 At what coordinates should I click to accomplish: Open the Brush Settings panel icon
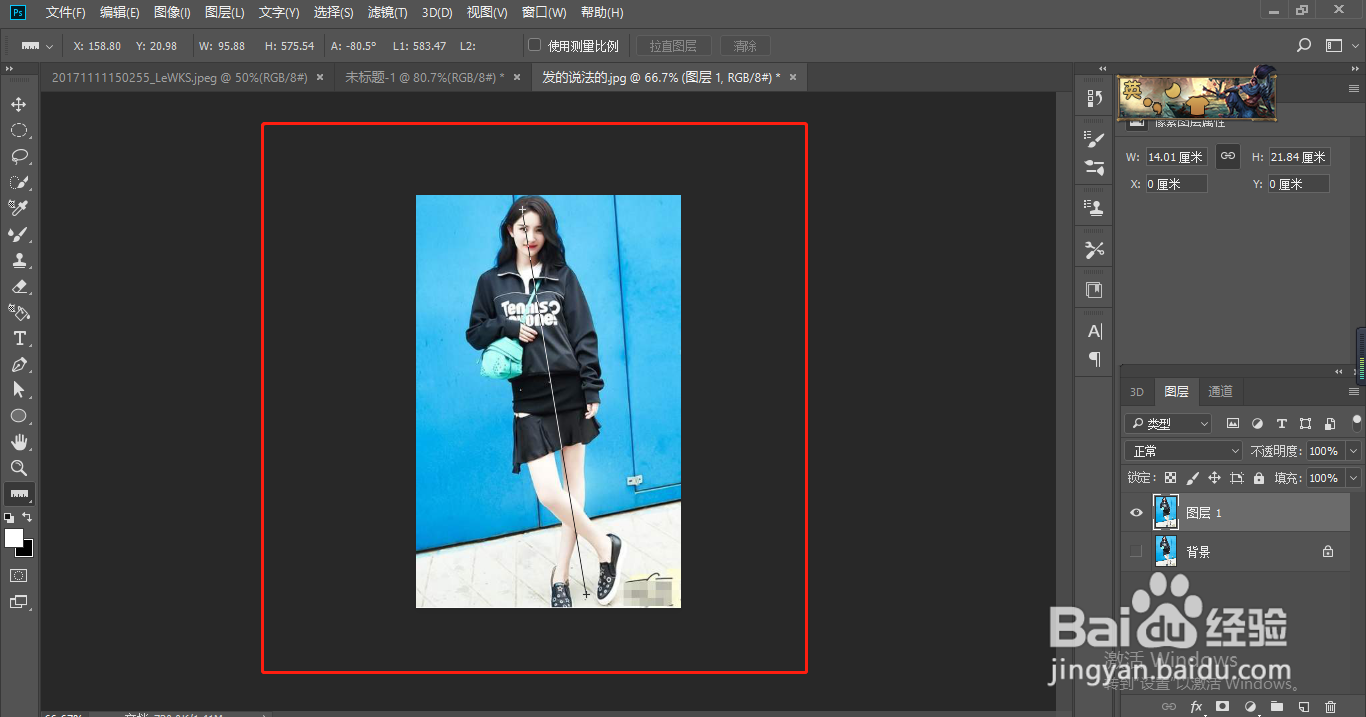click(x=1094, y=140)
